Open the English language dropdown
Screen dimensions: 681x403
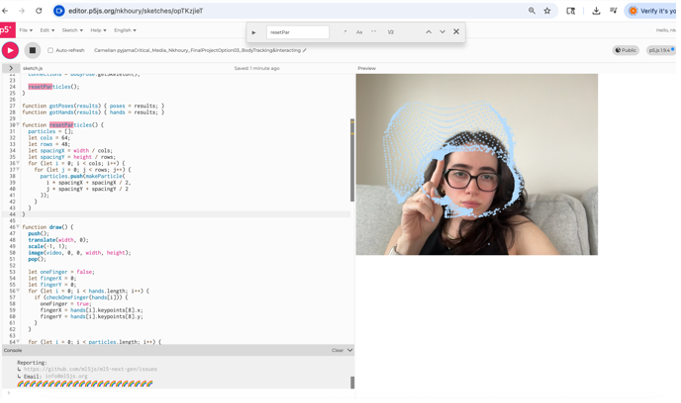click(x=125, y=30)
